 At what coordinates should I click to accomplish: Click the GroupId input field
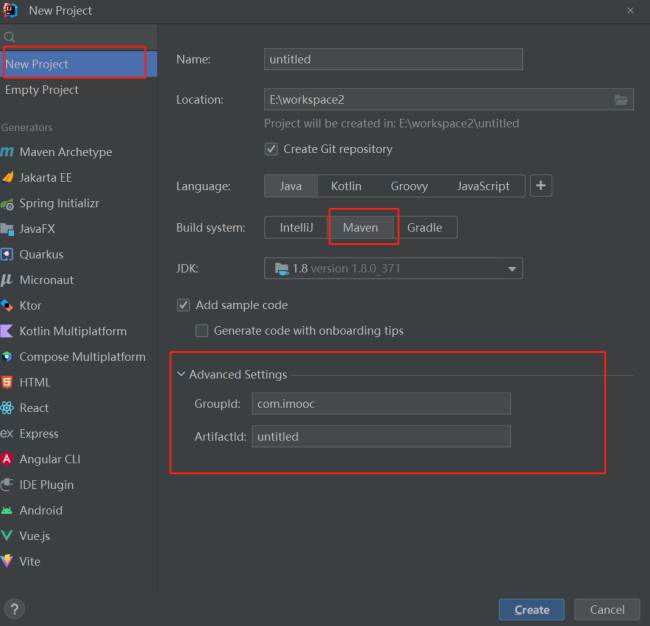[381, 403]
